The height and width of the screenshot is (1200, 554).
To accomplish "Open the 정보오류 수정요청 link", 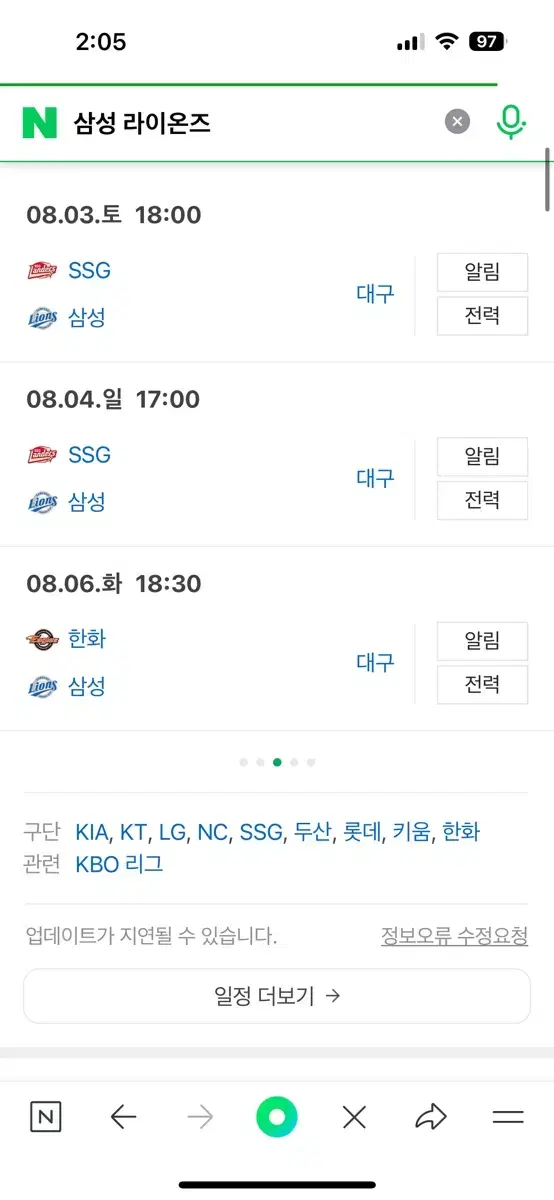I will click(454, 936).
